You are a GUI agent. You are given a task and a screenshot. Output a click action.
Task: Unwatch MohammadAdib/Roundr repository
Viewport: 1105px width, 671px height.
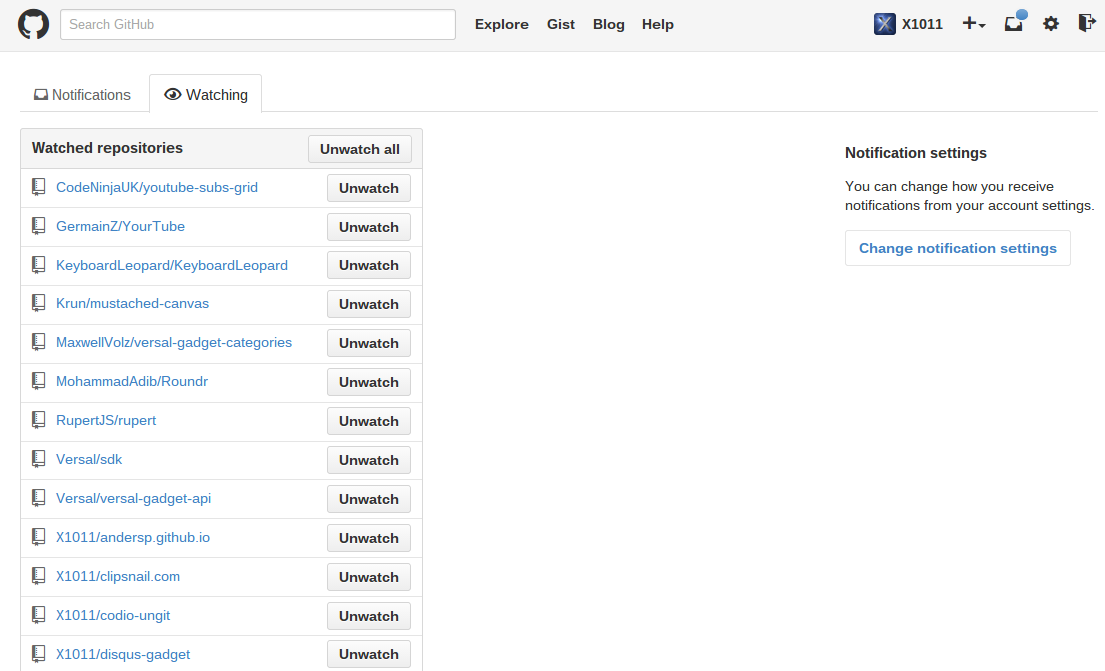[369, 382]
